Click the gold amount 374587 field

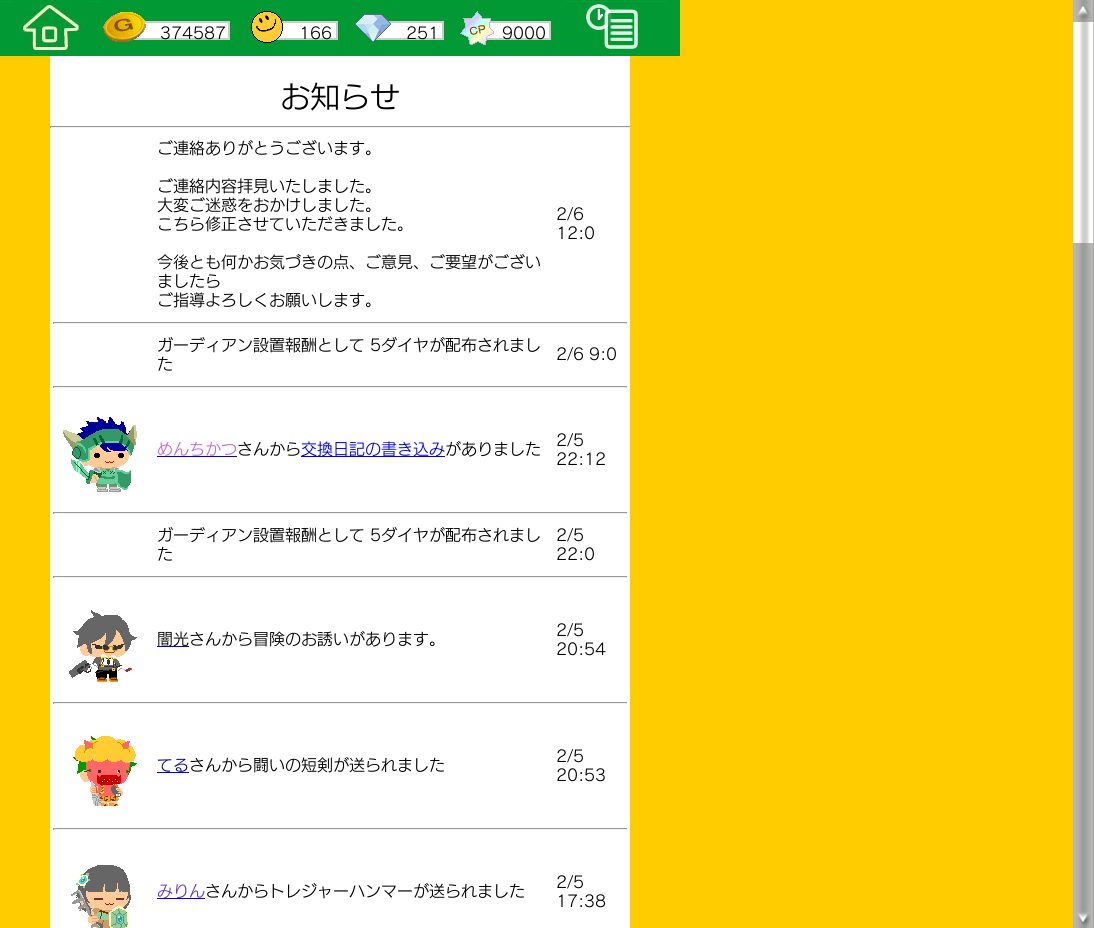click(x=193, y=32)
